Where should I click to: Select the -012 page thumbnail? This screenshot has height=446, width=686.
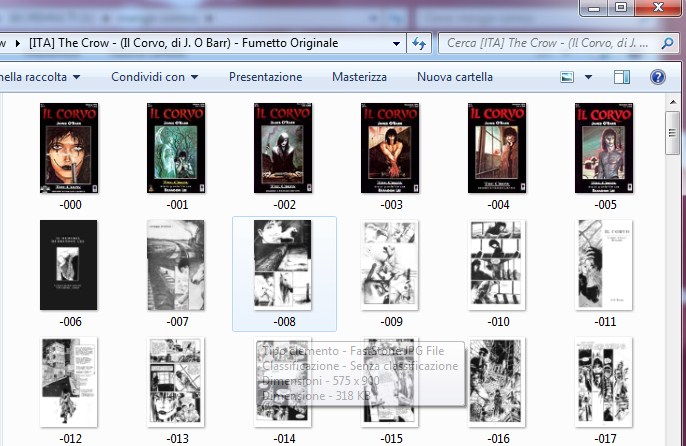pyautogui.click(x=69, y=382)
